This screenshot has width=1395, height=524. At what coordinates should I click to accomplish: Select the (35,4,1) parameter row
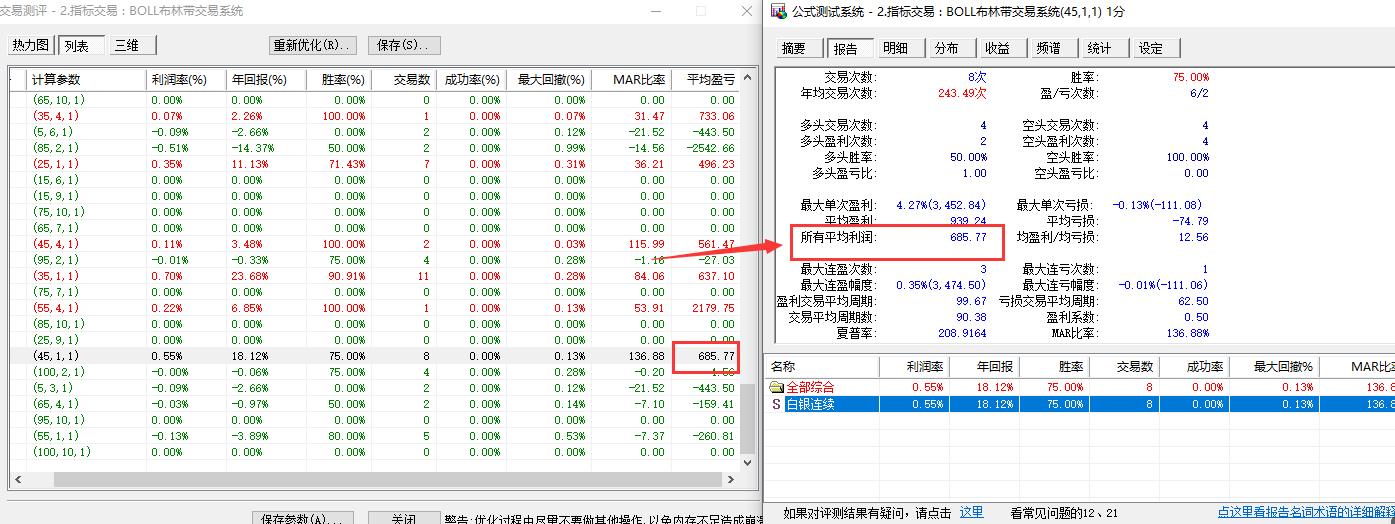[x=374, y=116]
